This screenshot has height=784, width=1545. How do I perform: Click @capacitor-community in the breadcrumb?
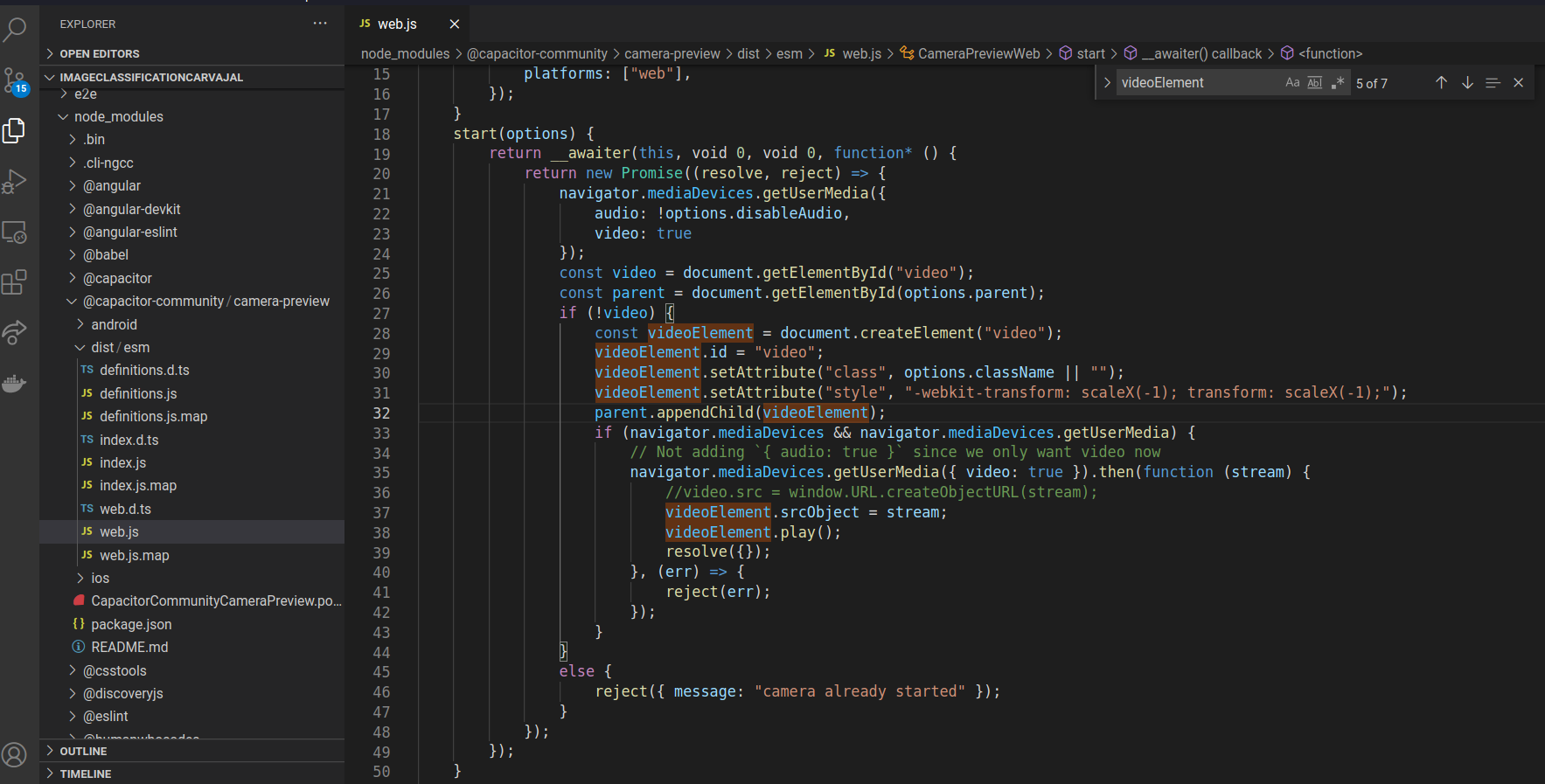click(x=537, y=53)
